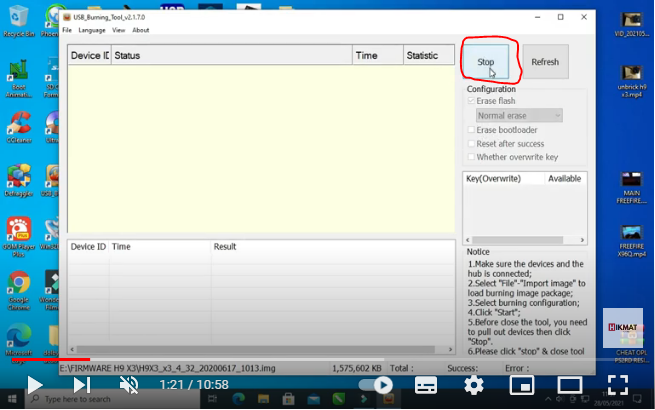Click the Result column header
Image resolution: width=655 pixels, height=410 pixels.
click(x=333, y=247)
